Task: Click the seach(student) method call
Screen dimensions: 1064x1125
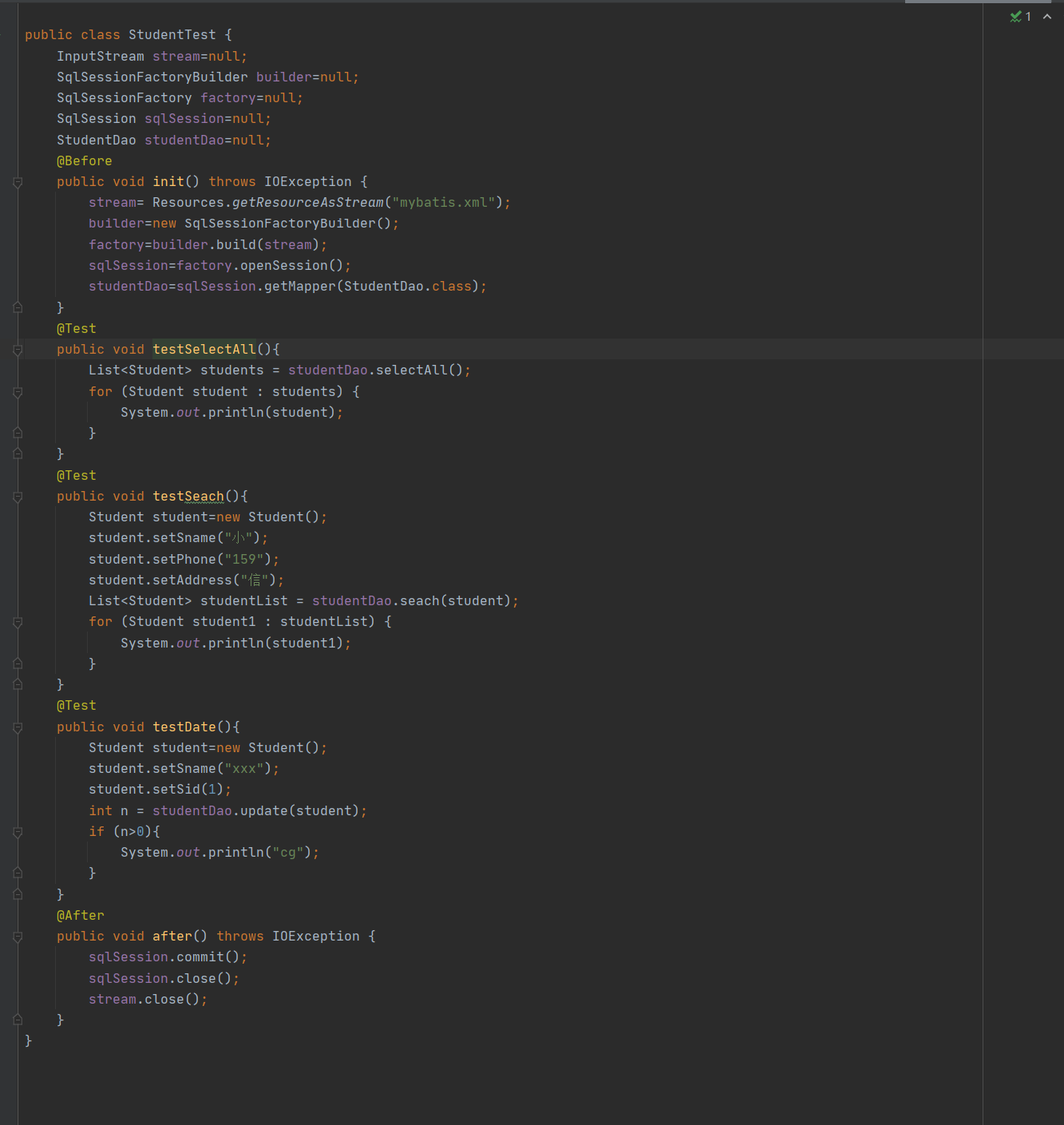Action: [455, 601]
